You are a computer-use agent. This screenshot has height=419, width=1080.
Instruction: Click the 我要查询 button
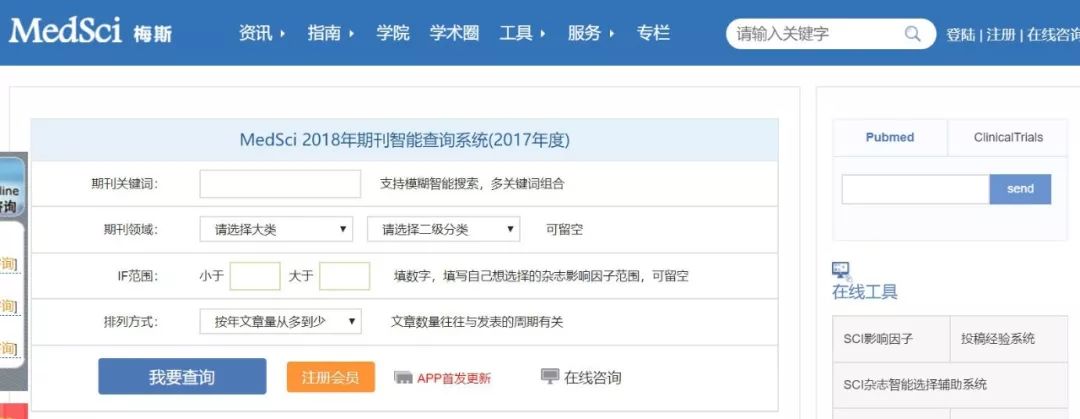[182, 376]
